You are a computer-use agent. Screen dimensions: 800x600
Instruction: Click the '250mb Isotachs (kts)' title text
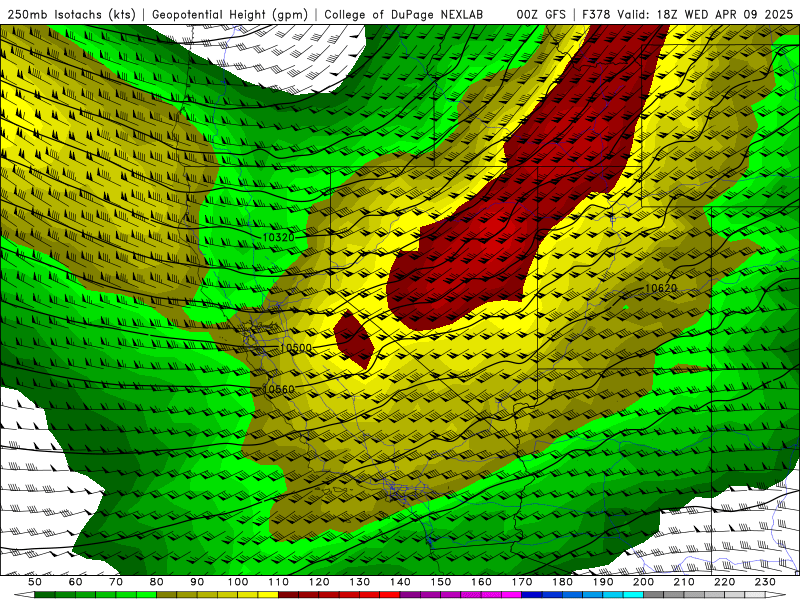click(x=71, y=14)
